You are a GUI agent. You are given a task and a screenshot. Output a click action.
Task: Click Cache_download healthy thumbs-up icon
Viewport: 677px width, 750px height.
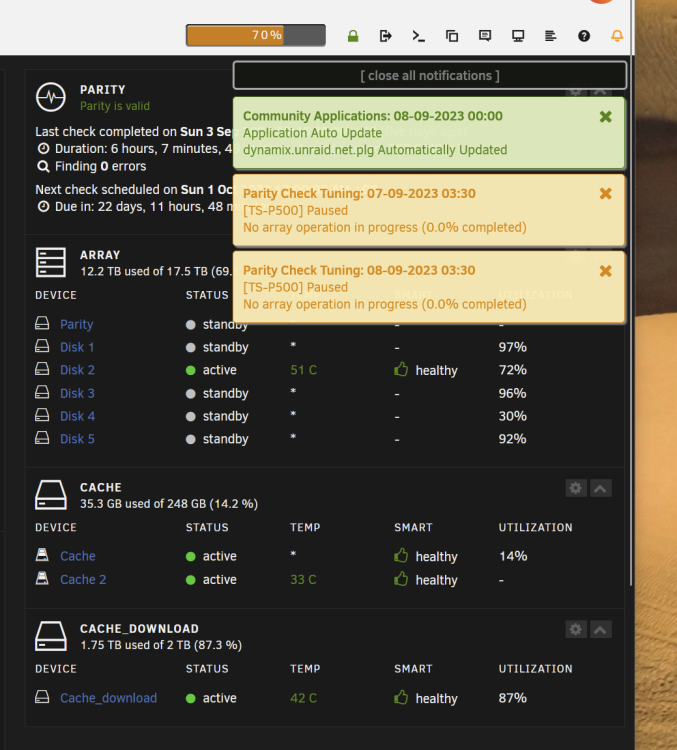coord(401,697)
